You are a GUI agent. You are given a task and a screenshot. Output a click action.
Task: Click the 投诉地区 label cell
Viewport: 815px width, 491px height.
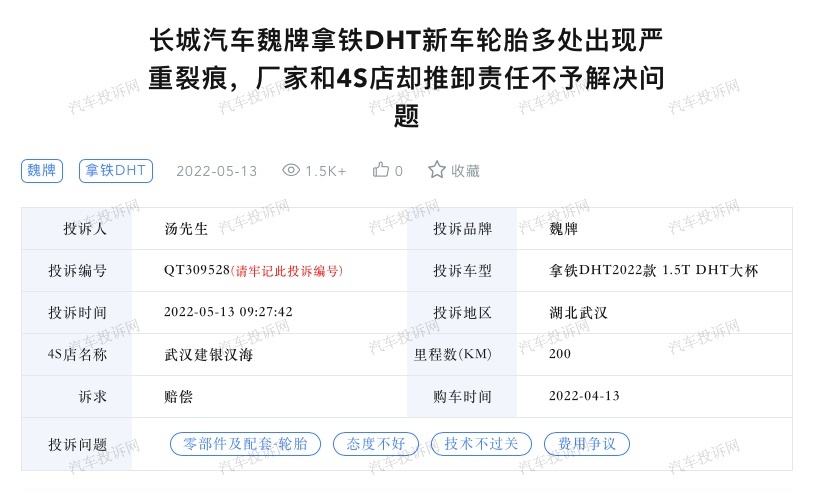[x=462, y=313]
